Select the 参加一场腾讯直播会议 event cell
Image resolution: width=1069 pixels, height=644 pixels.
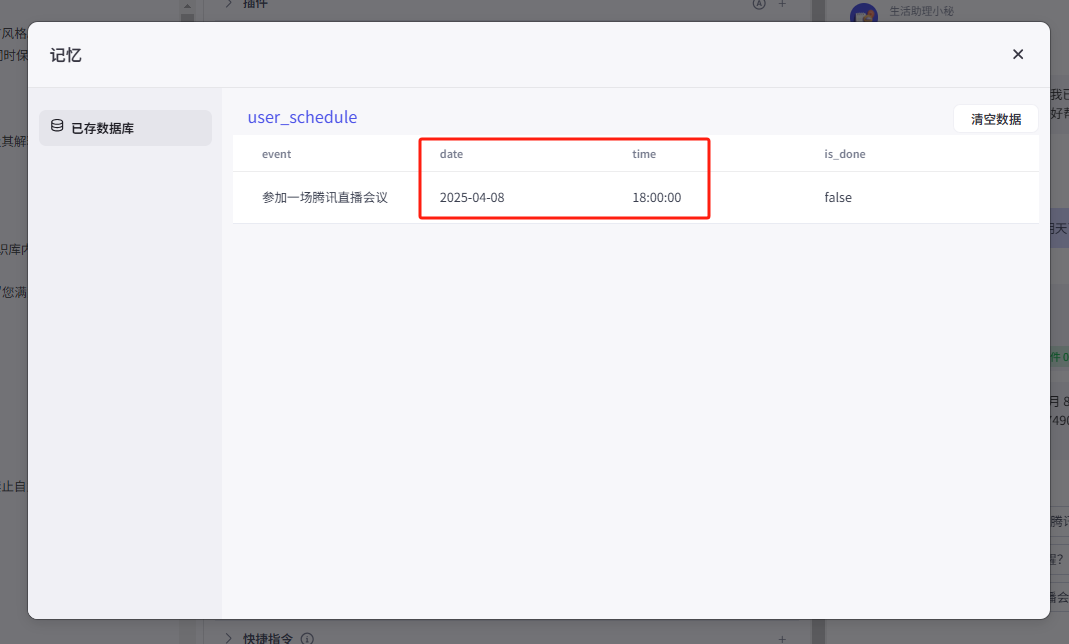coord(324,198)
